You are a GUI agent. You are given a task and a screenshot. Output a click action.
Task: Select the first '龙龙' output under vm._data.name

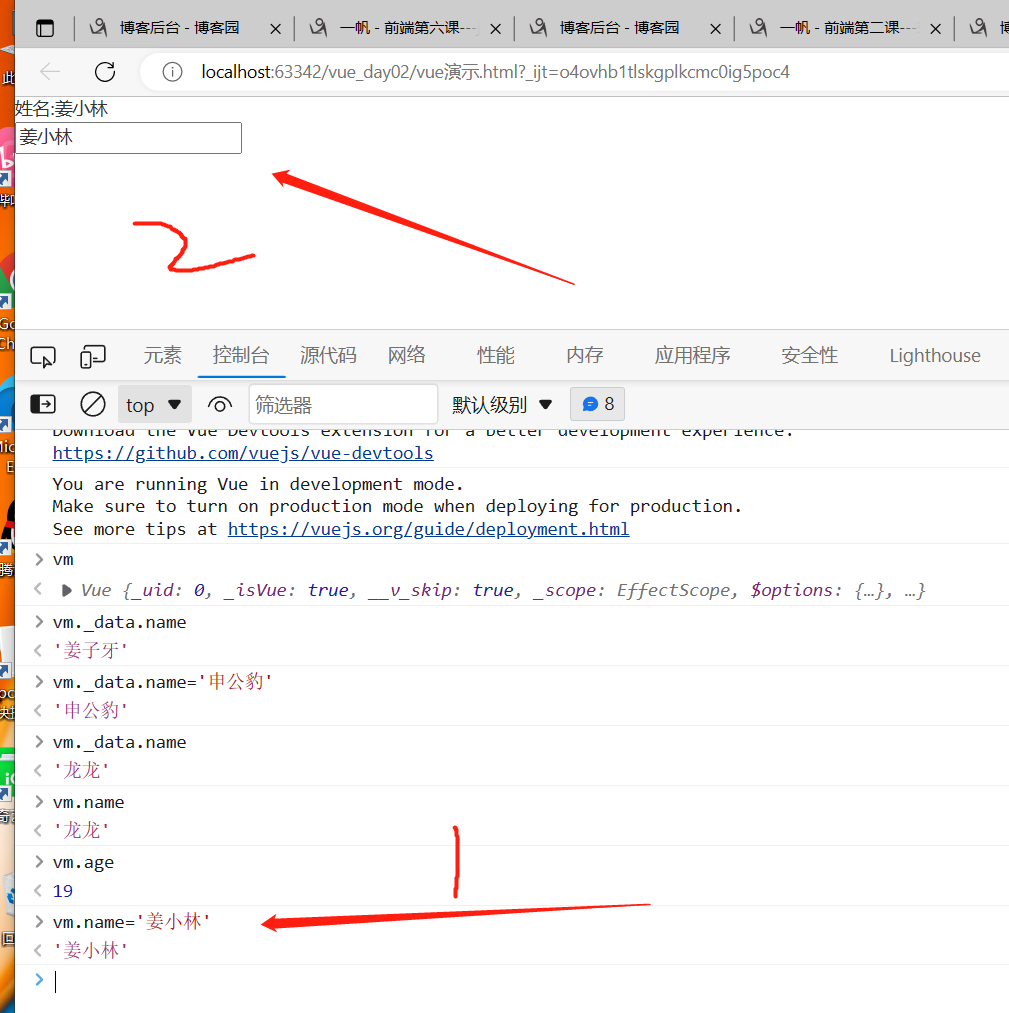pos(81,771)
